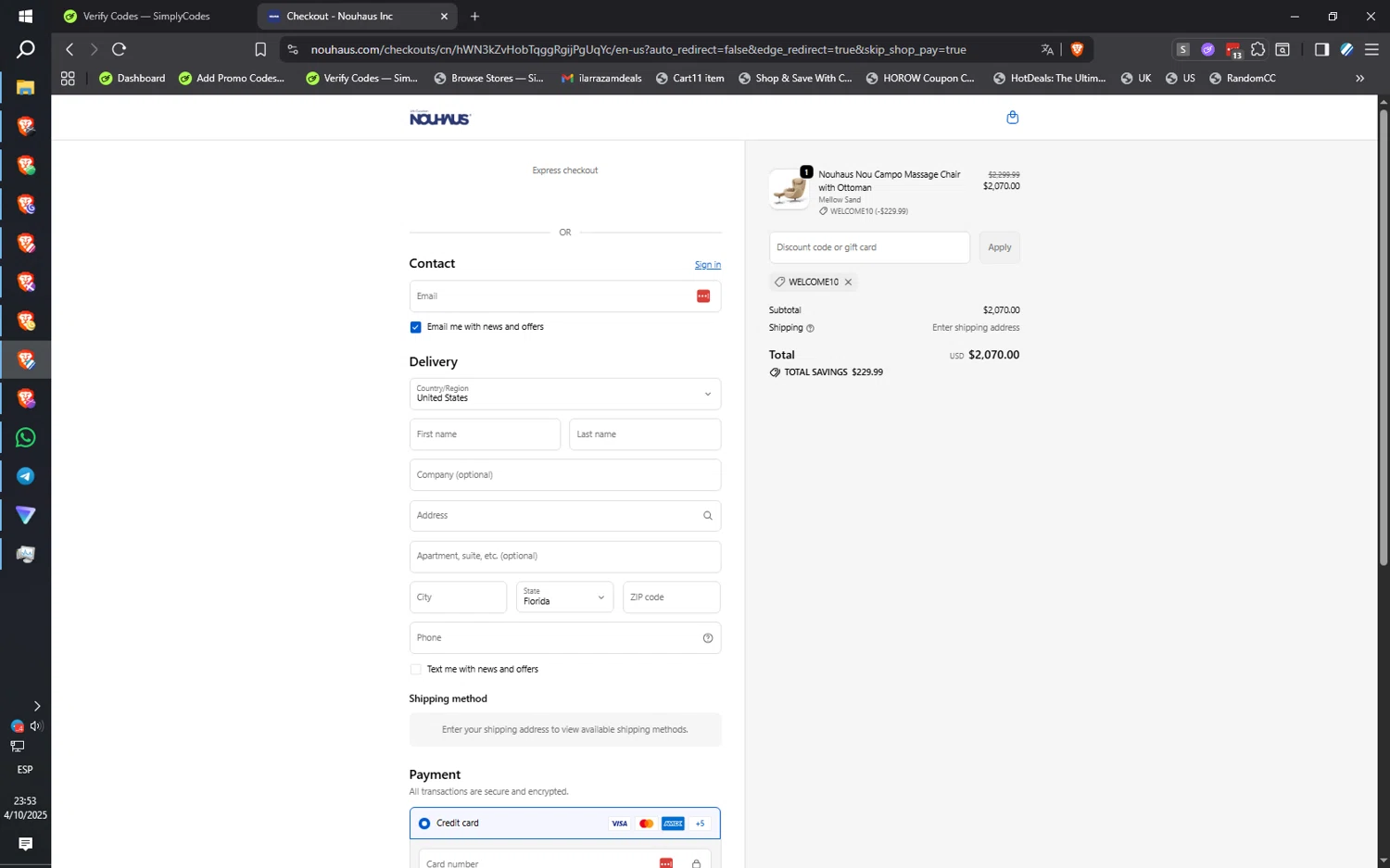Click the ZIP code field
This screenshot has width=1390, height=868.
click(672, 598)
